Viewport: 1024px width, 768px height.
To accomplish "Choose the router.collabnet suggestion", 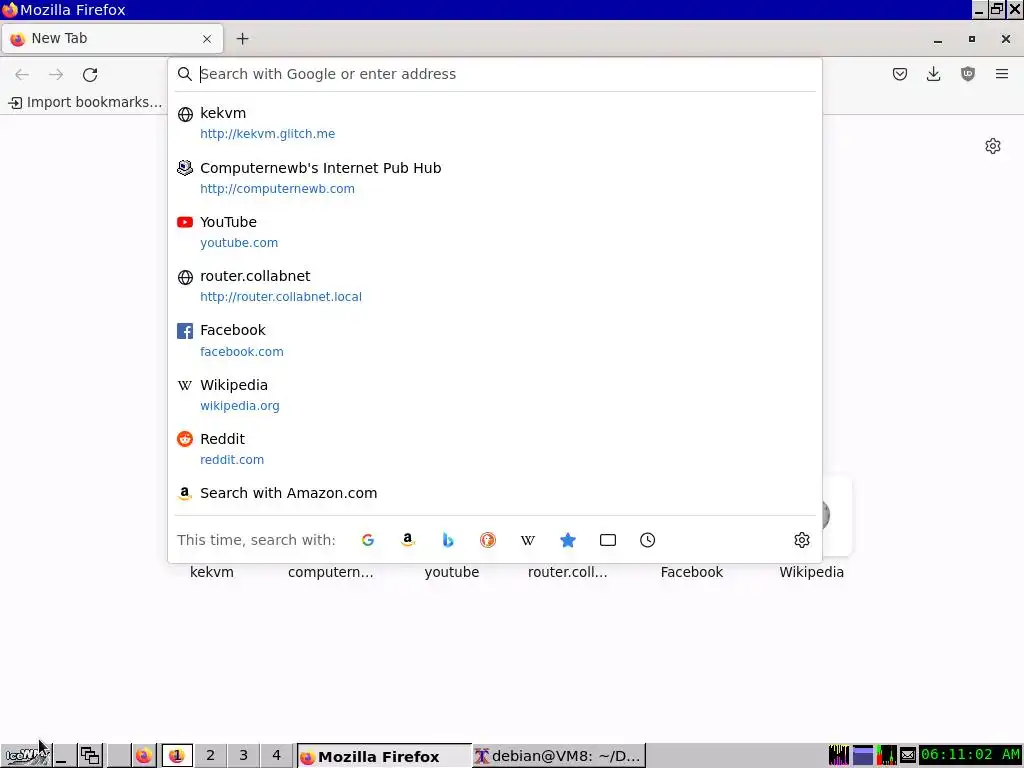I will [495, 286].
